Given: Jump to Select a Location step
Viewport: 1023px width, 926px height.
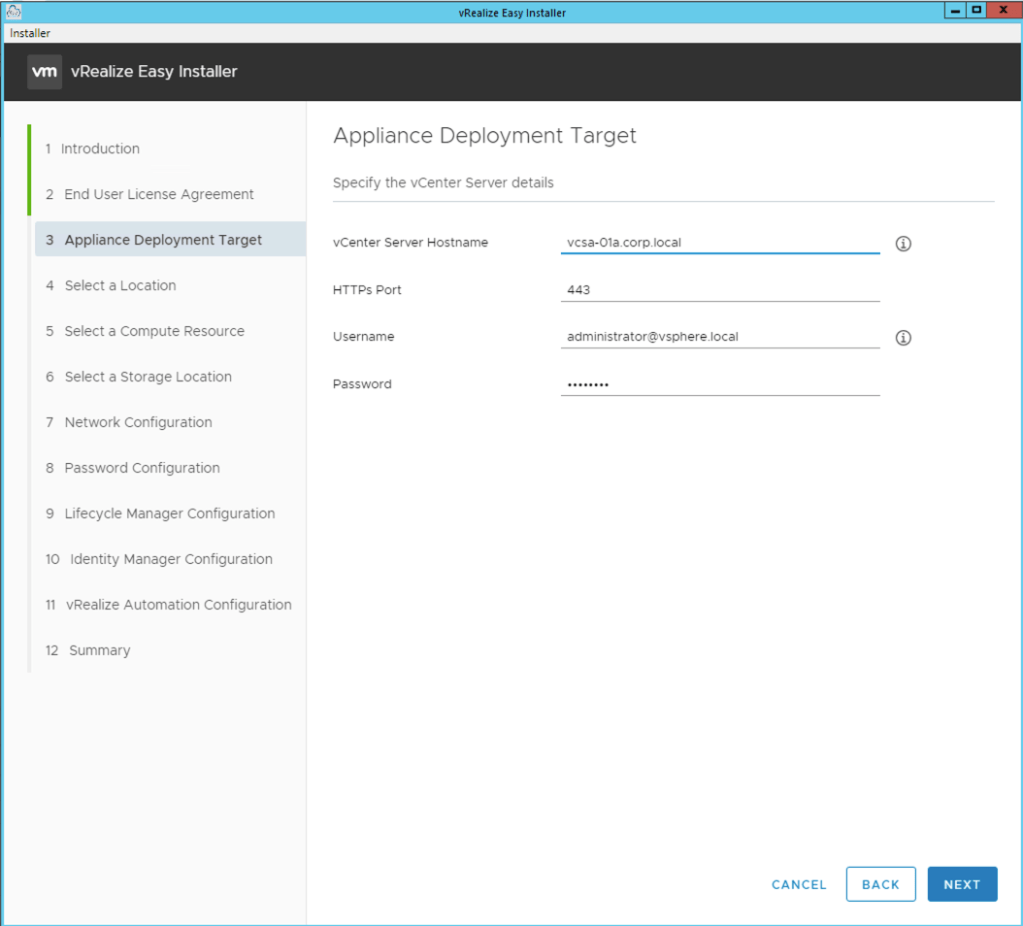Looking at the screenshot, I should pos(120,286).
